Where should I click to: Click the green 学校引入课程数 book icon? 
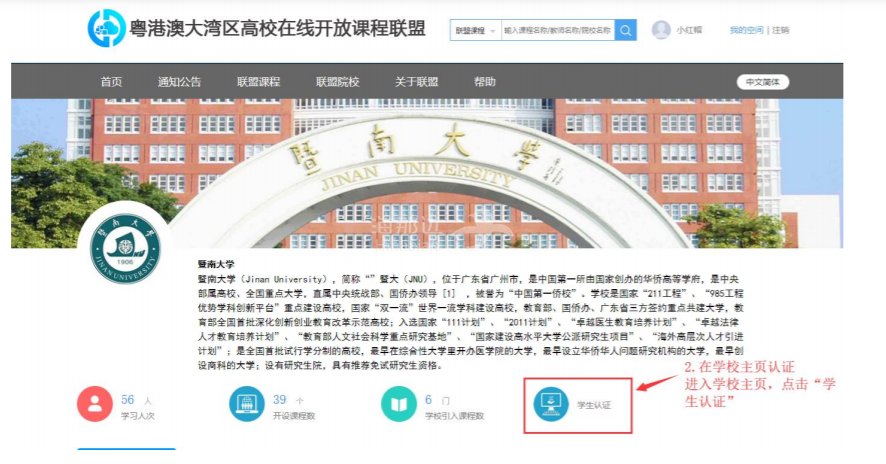point(398,404)
